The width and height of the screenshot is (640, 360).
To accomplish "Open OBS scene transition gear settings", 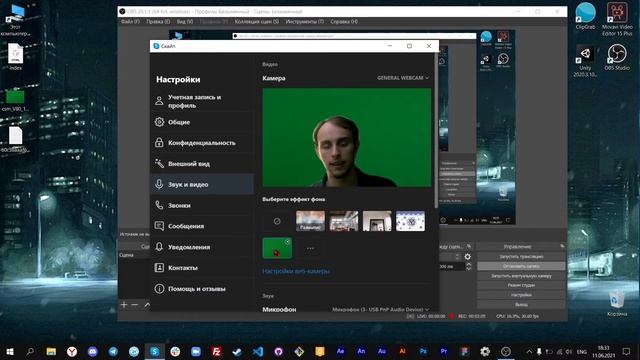I will coord(468,257).
